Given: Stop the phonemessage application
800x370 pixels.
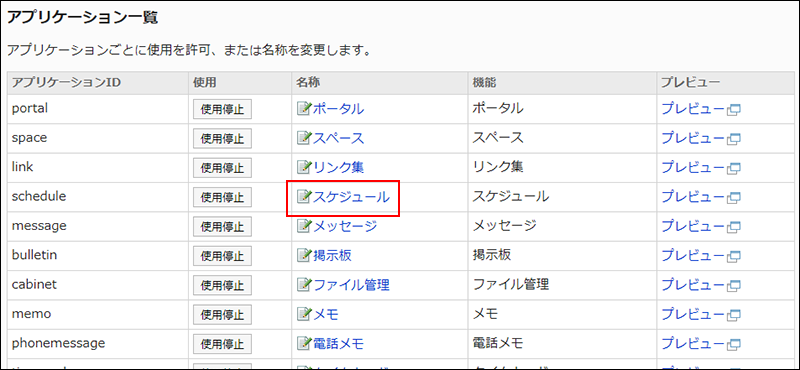Looking at the screenshot, I should (222, 343).
